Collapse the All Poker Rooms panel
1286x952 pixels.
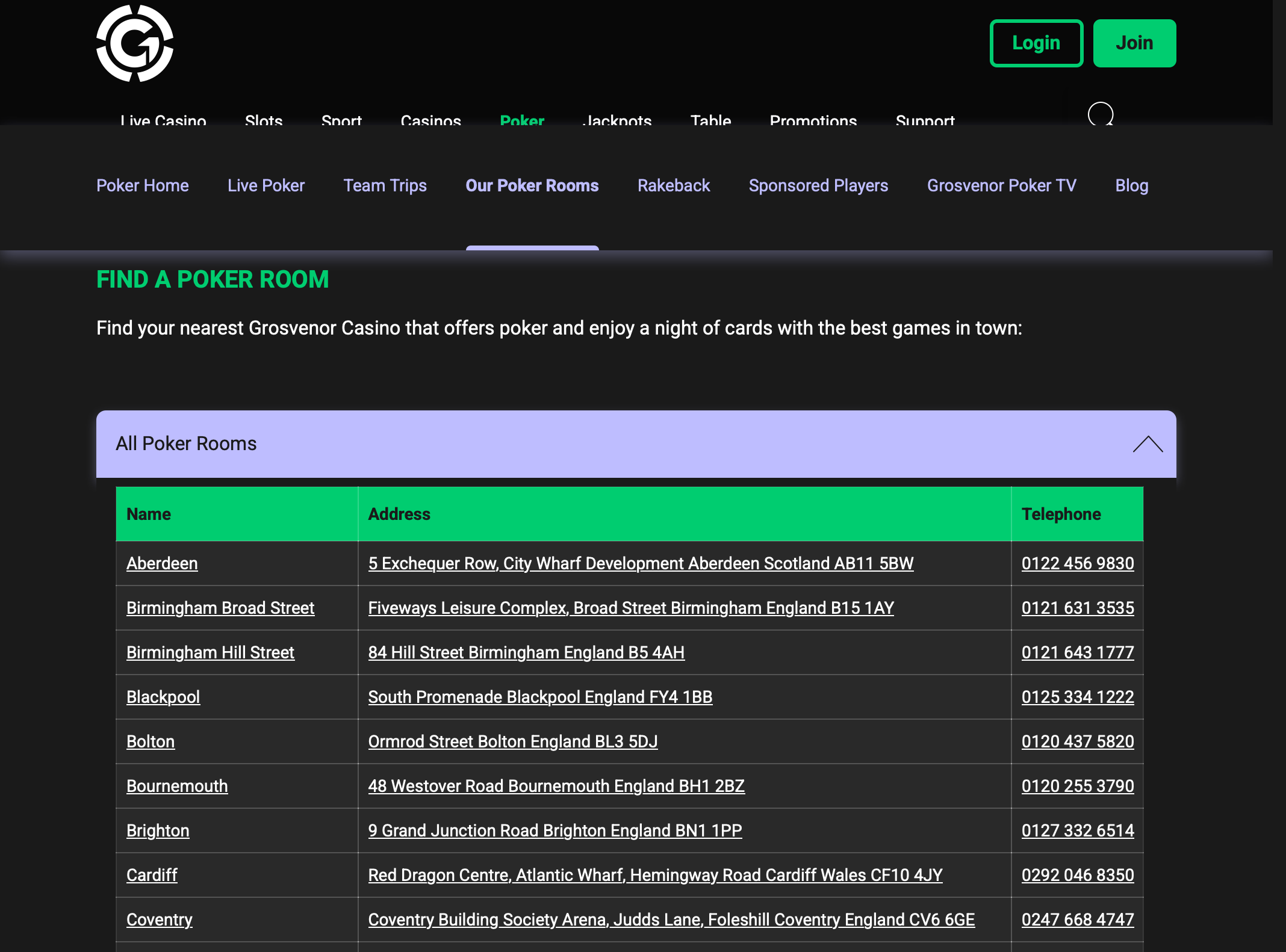1148,444
